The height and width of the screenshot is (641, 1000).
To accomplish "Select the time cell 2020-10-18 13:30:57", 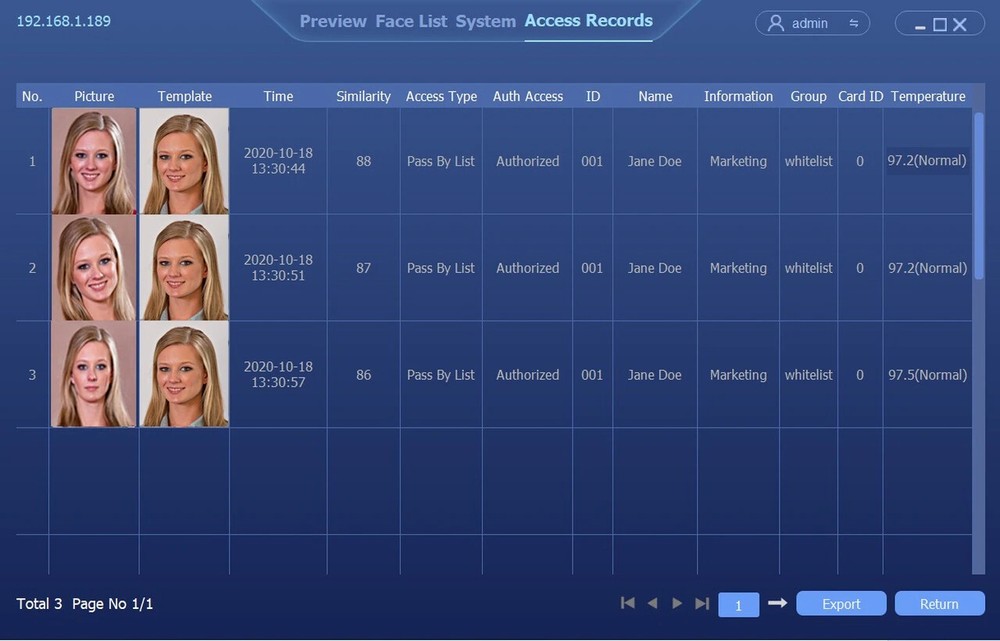I will point(278,374).
